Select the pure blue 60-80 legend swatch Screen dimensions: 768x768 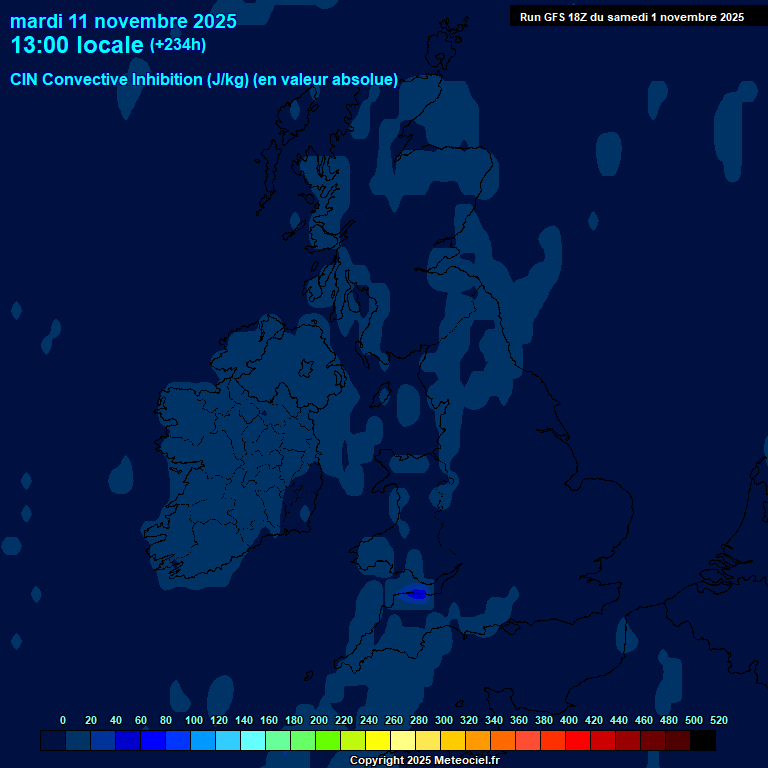[152, 740]
